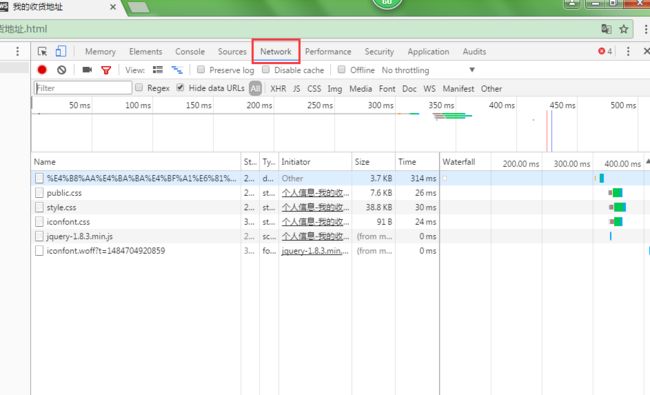Switch to large request rows view icon

click(158, 70)
